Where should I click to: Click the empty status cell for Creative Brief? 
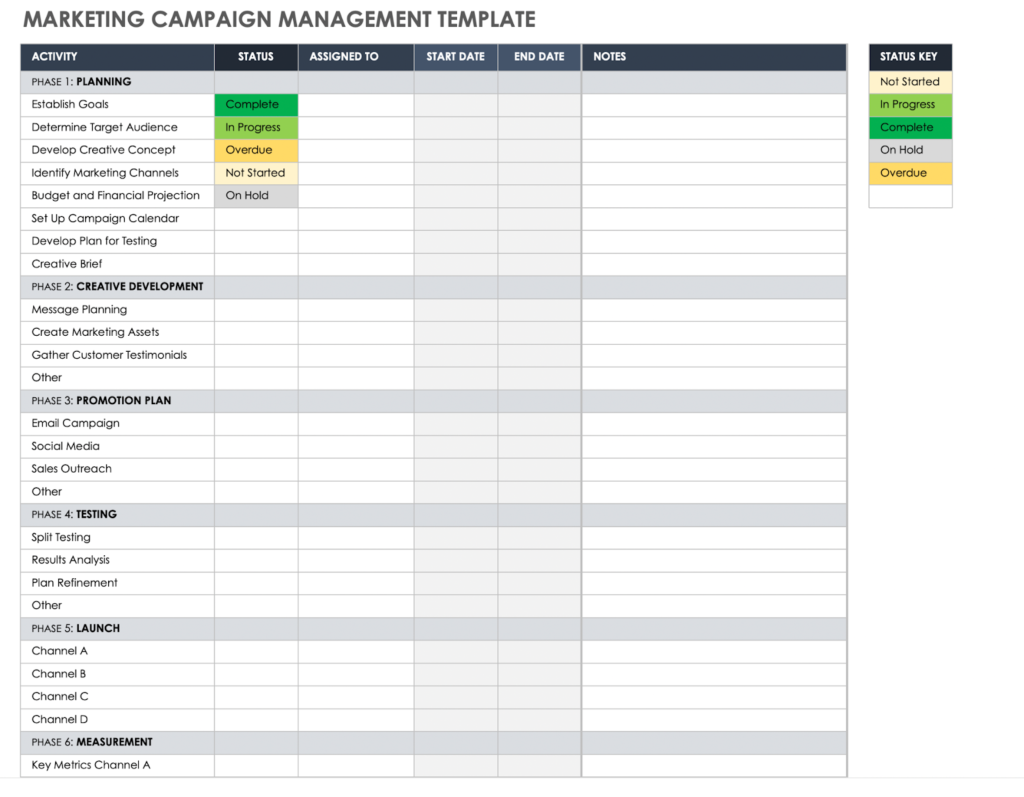coord(256,264)
